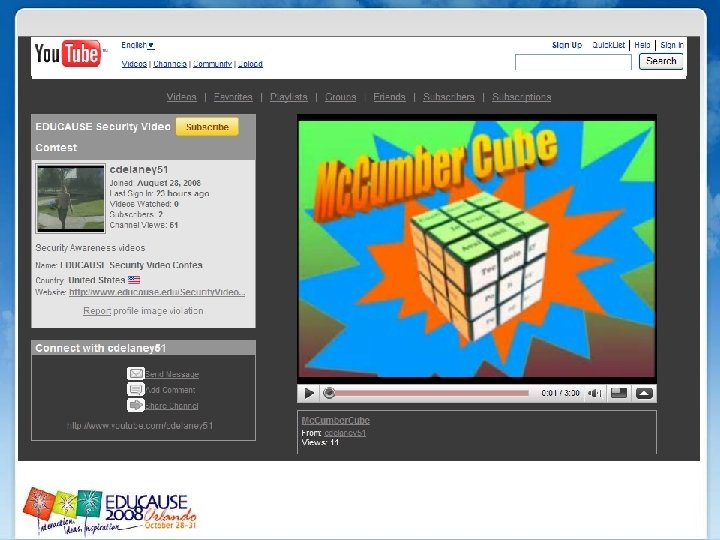Open the QuickList link
This screenshot has height=540, width=720.
608,45
